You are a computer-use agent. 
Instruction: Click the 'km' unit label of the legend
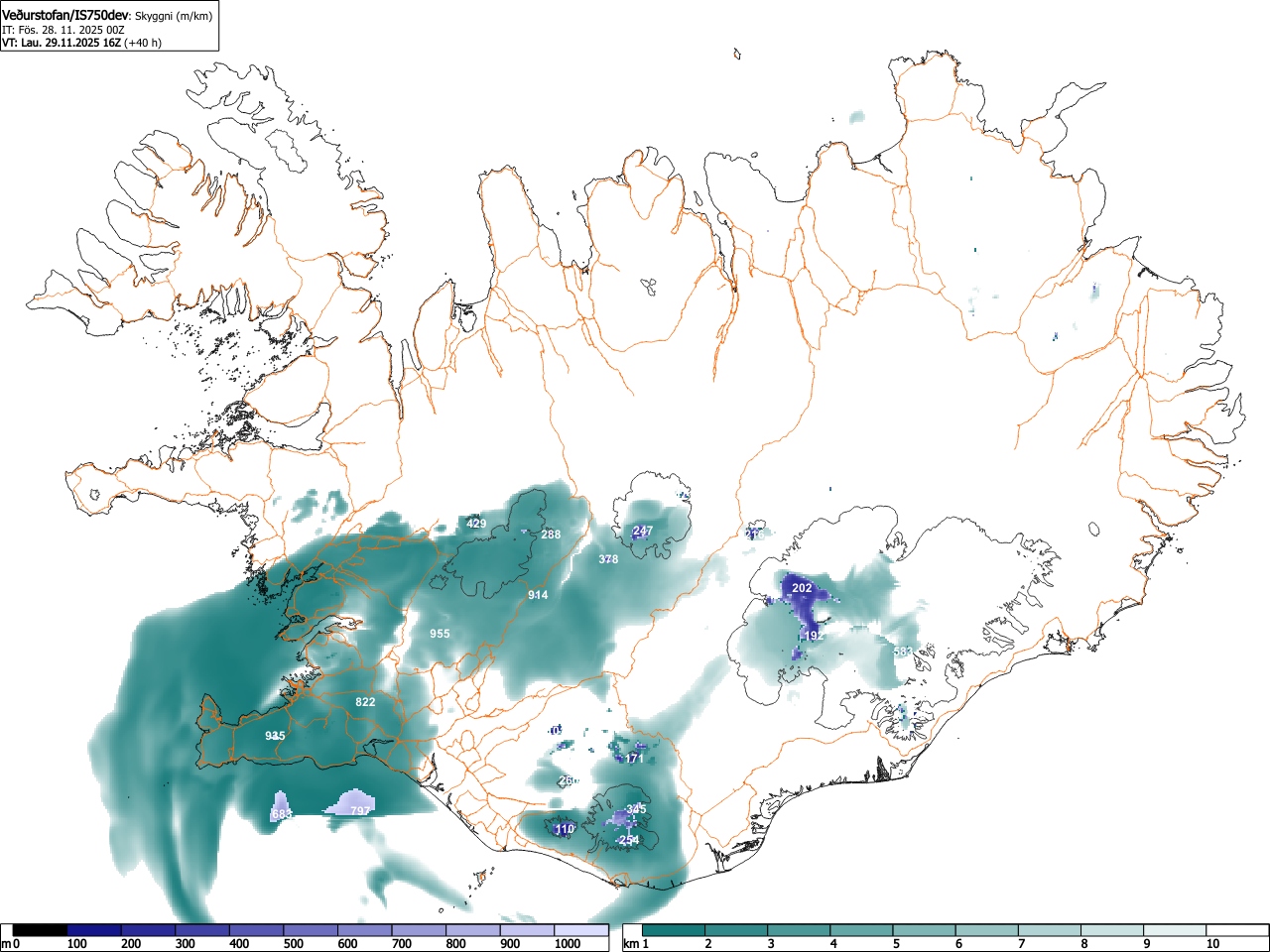tap(631, 944)
